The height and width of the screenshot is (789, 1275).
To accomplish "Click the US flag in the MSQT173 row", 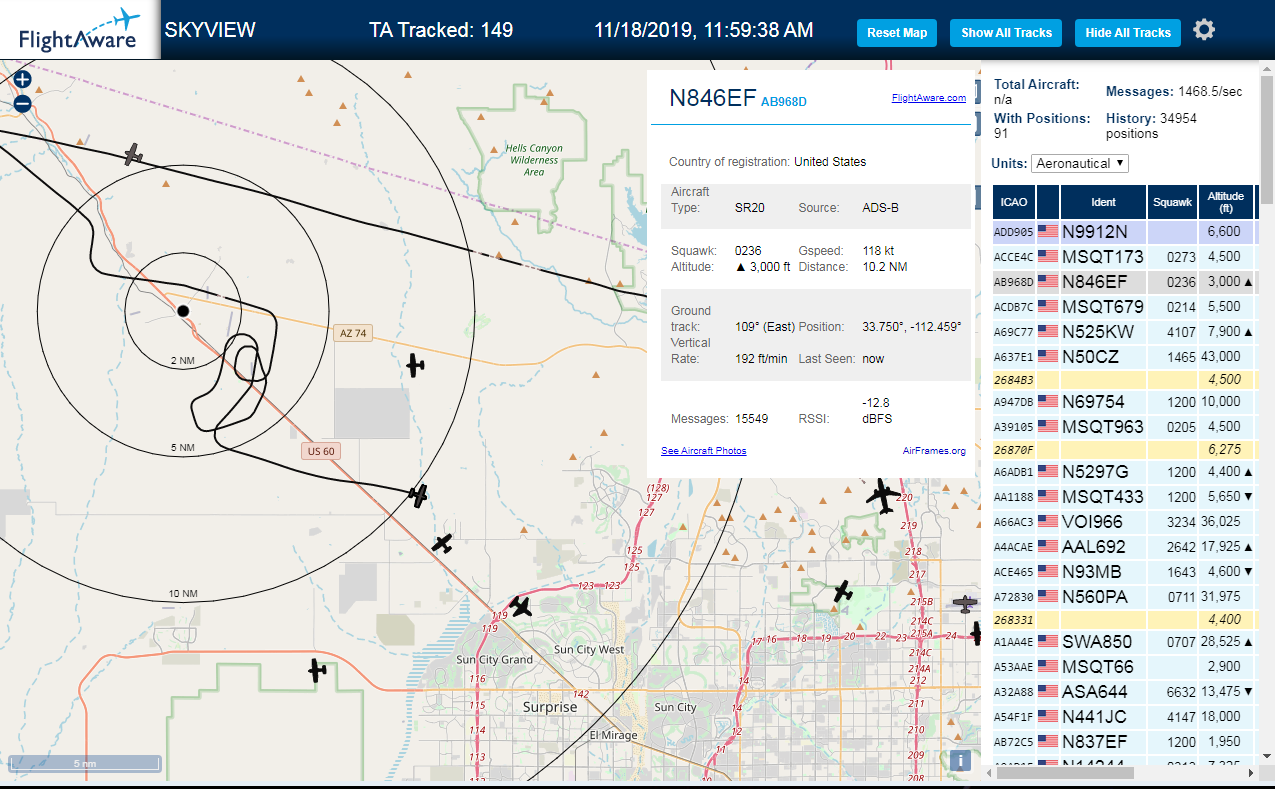I will (x=1048, y=257).
